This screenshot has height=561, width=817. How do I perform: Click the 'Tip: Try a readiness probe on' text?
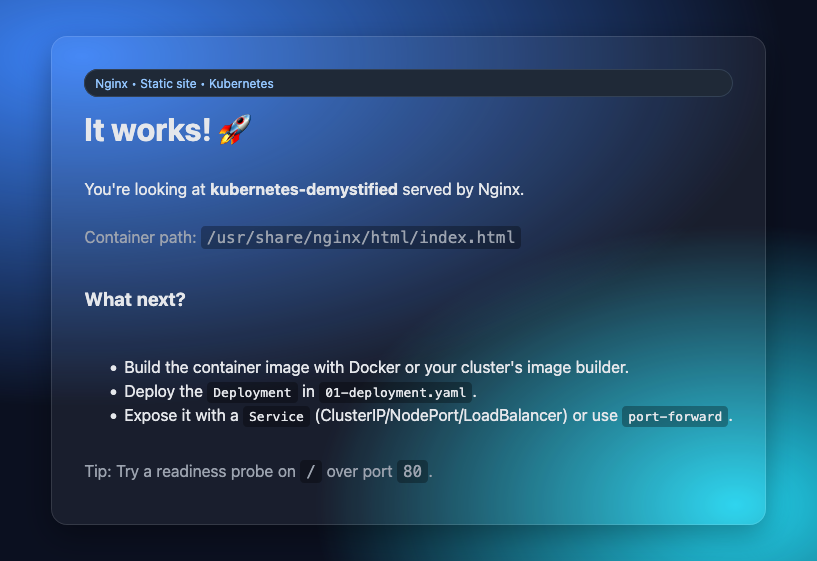coord(190,471)
